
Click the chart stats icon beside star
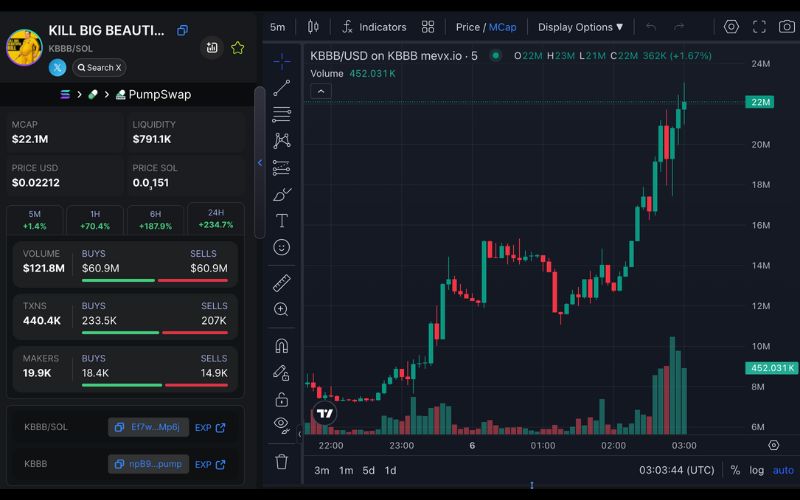(x=212, y=48)
